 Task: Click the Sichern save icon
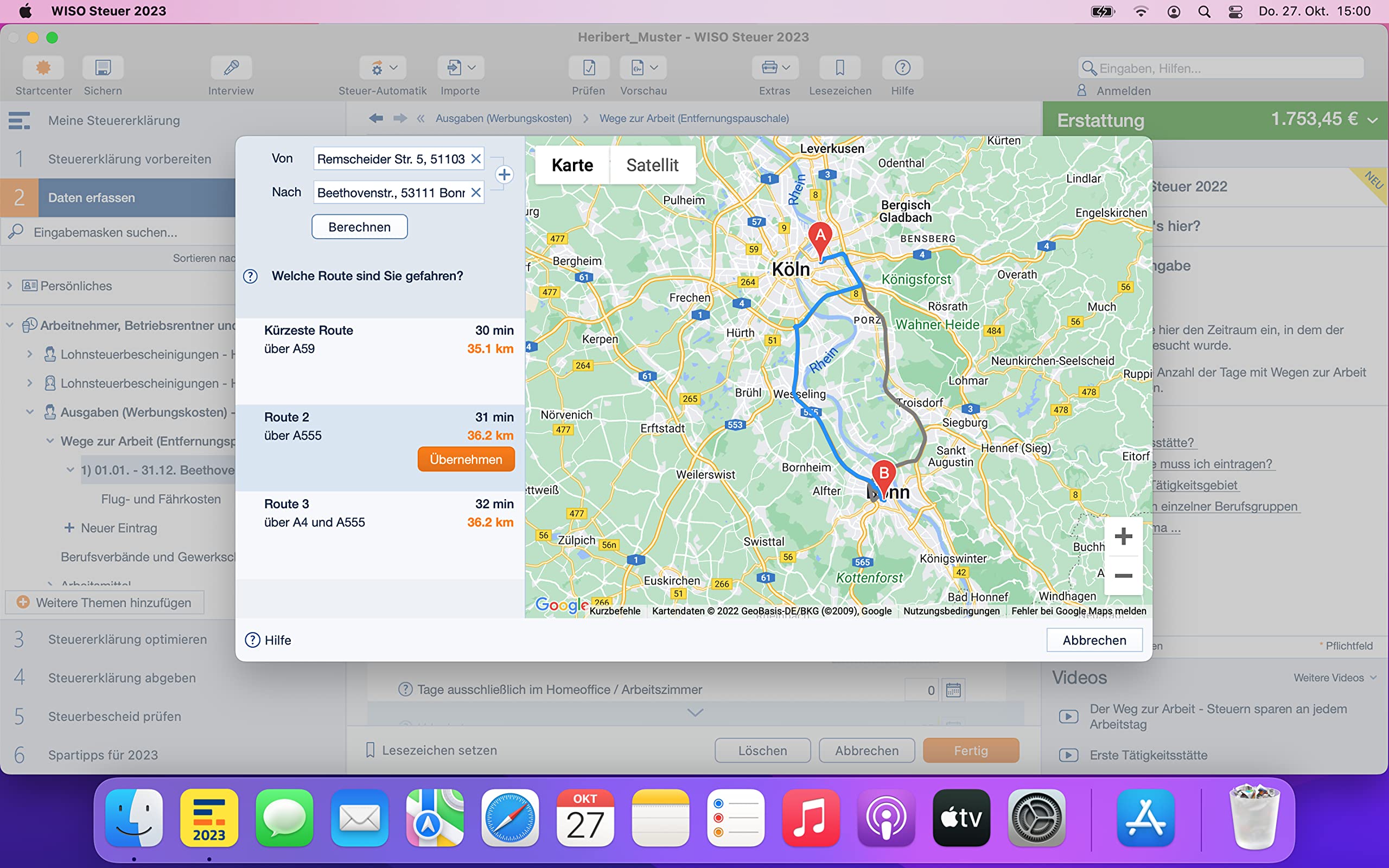(103, 68)
